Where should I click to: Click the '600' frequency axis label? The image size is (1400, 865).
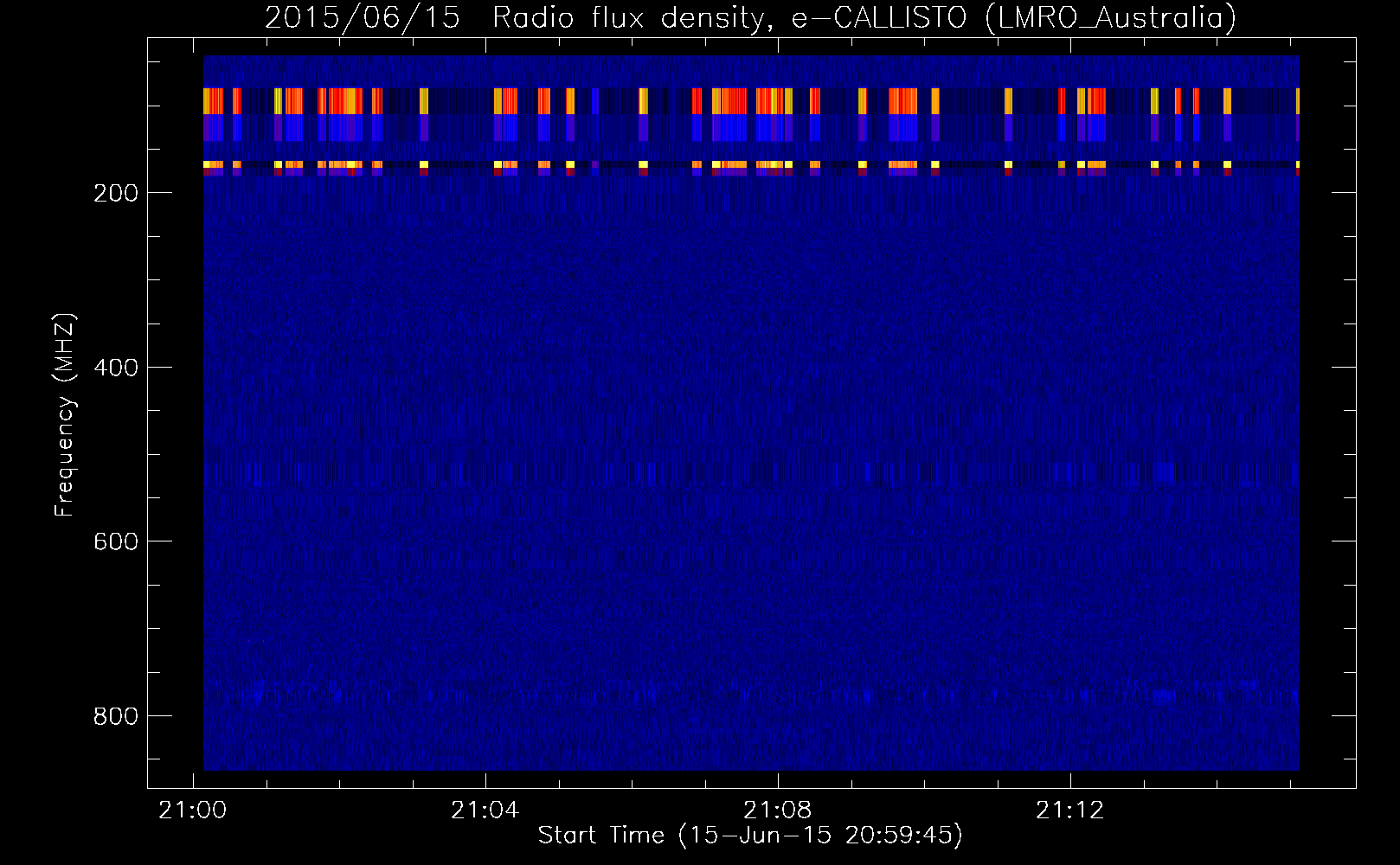click(116, 541)
